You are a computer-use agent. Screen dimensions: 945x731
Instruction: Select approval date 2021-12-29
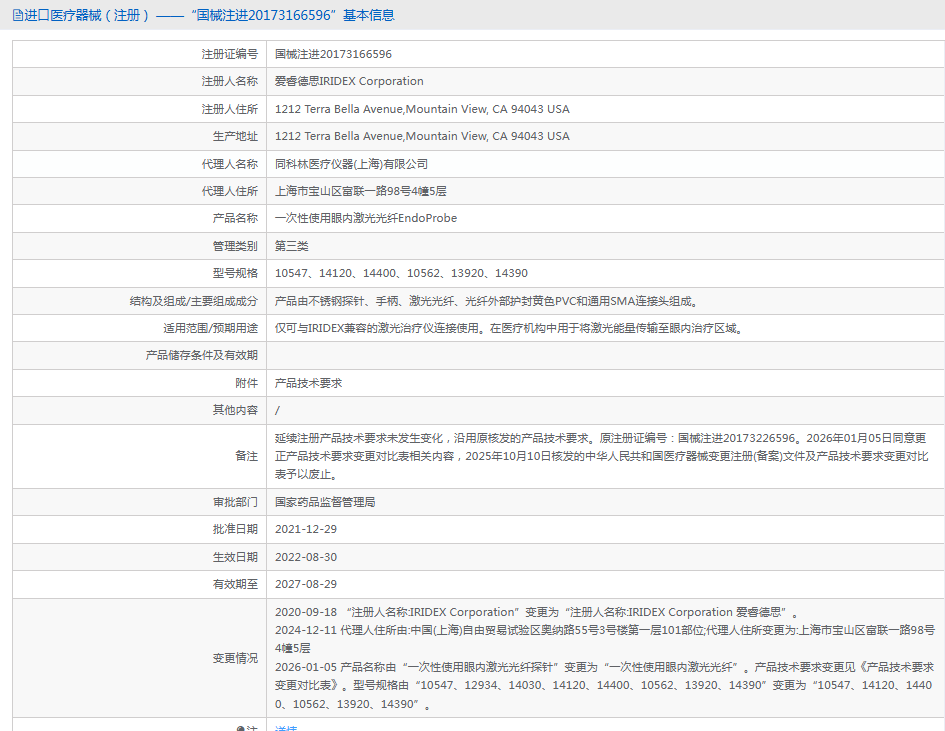[x=306, y=529]
